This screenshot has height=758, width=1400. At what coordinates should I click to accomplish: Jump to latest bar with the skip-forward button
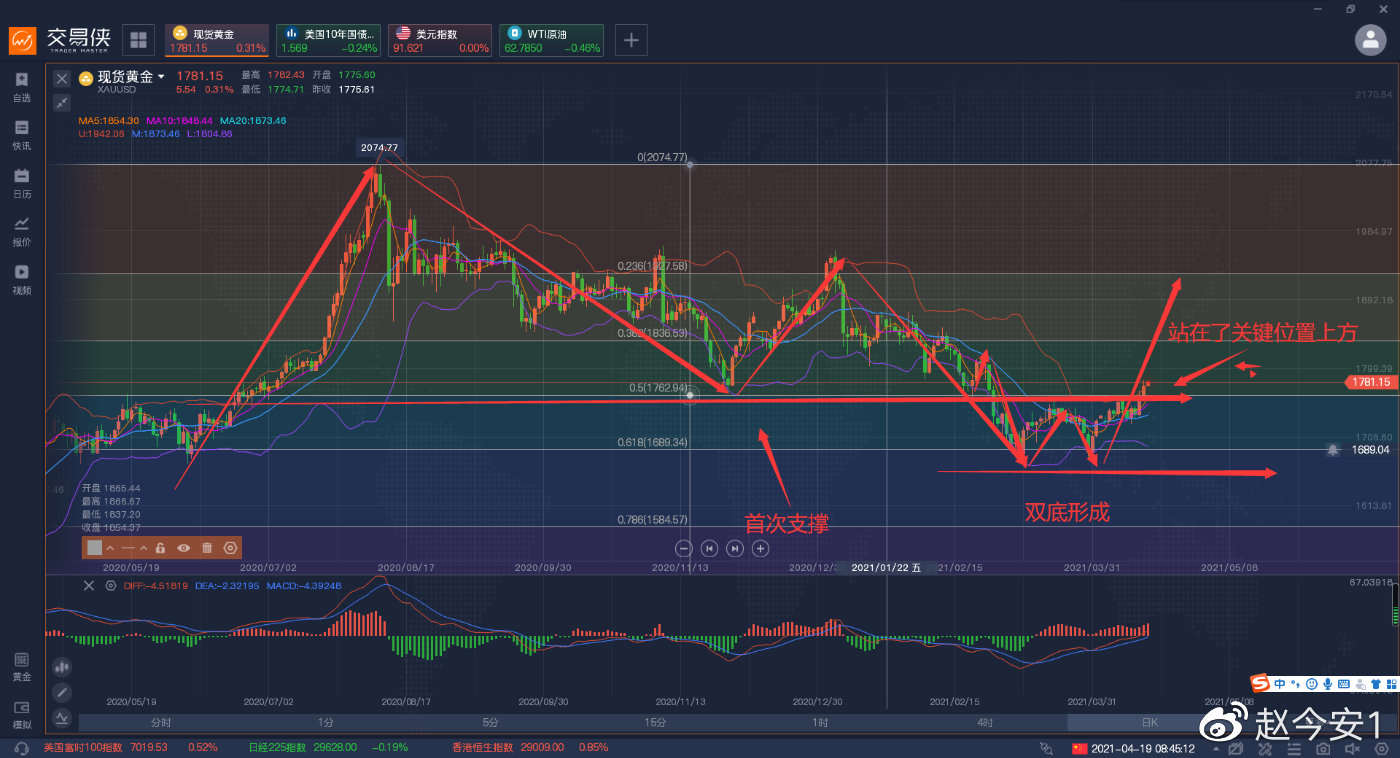coord(735,548)
